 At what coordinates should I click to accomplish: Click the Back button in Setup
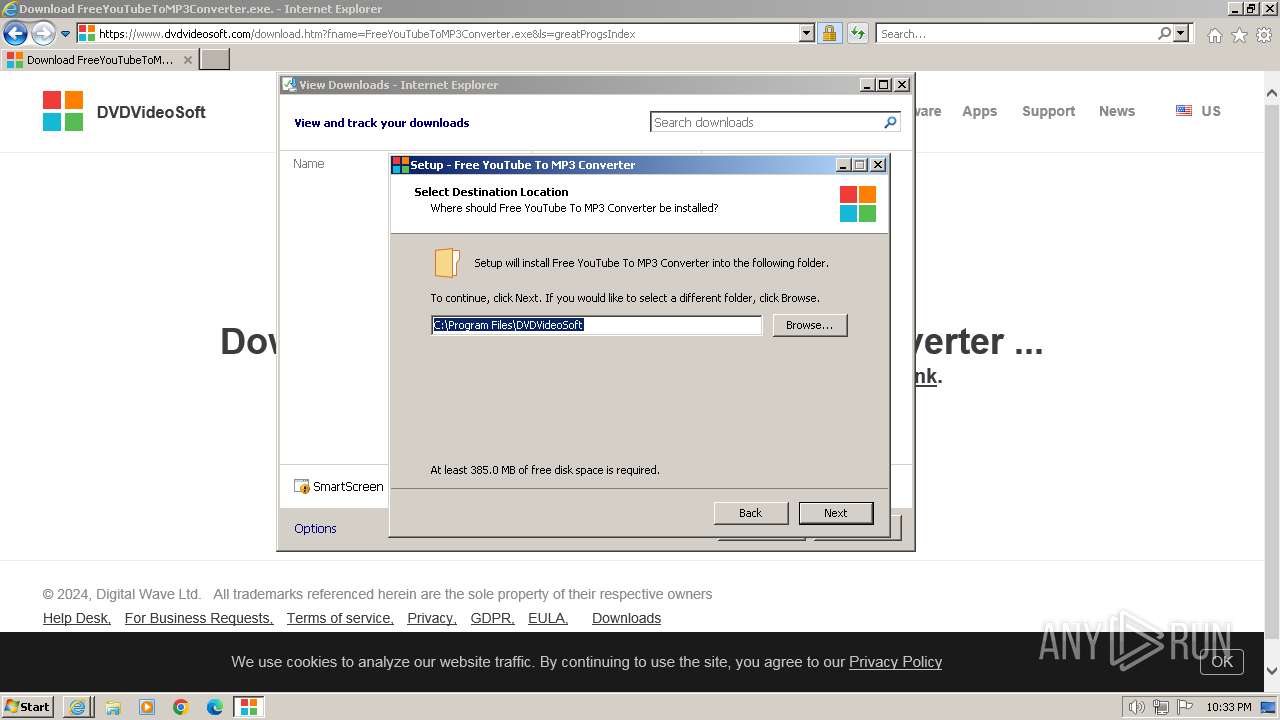(750, 513)
